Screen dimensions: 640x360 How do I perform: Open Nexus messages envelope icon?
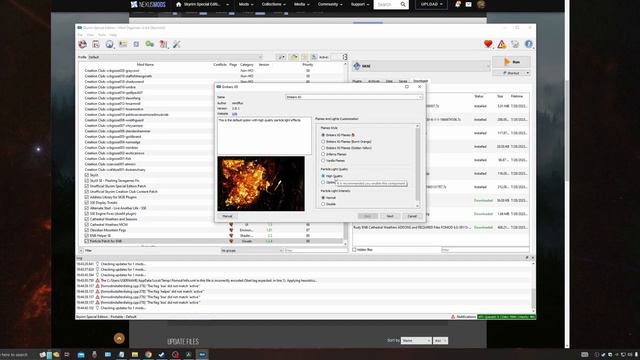pos(469,4)
